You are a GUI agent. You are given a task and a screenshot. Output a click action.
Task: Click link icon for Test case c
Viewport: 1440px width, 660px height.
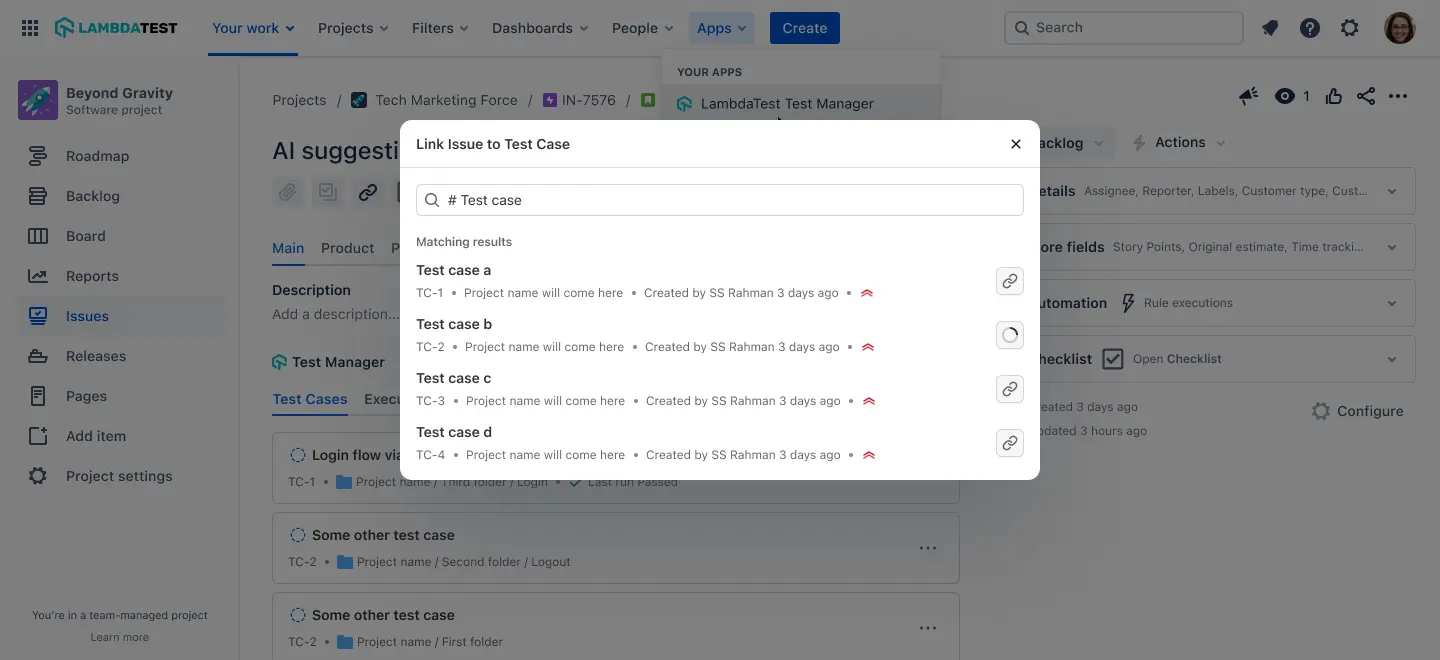(x=1010, y=389)
